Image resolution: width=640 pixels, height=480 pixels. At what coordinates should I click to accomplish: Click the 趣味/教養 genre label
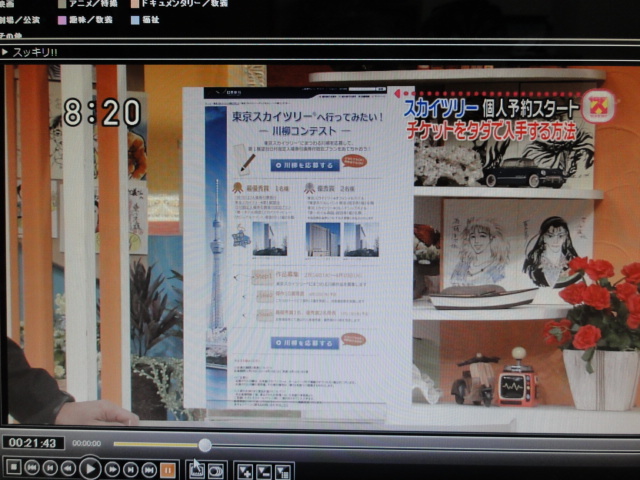point(91,20)
